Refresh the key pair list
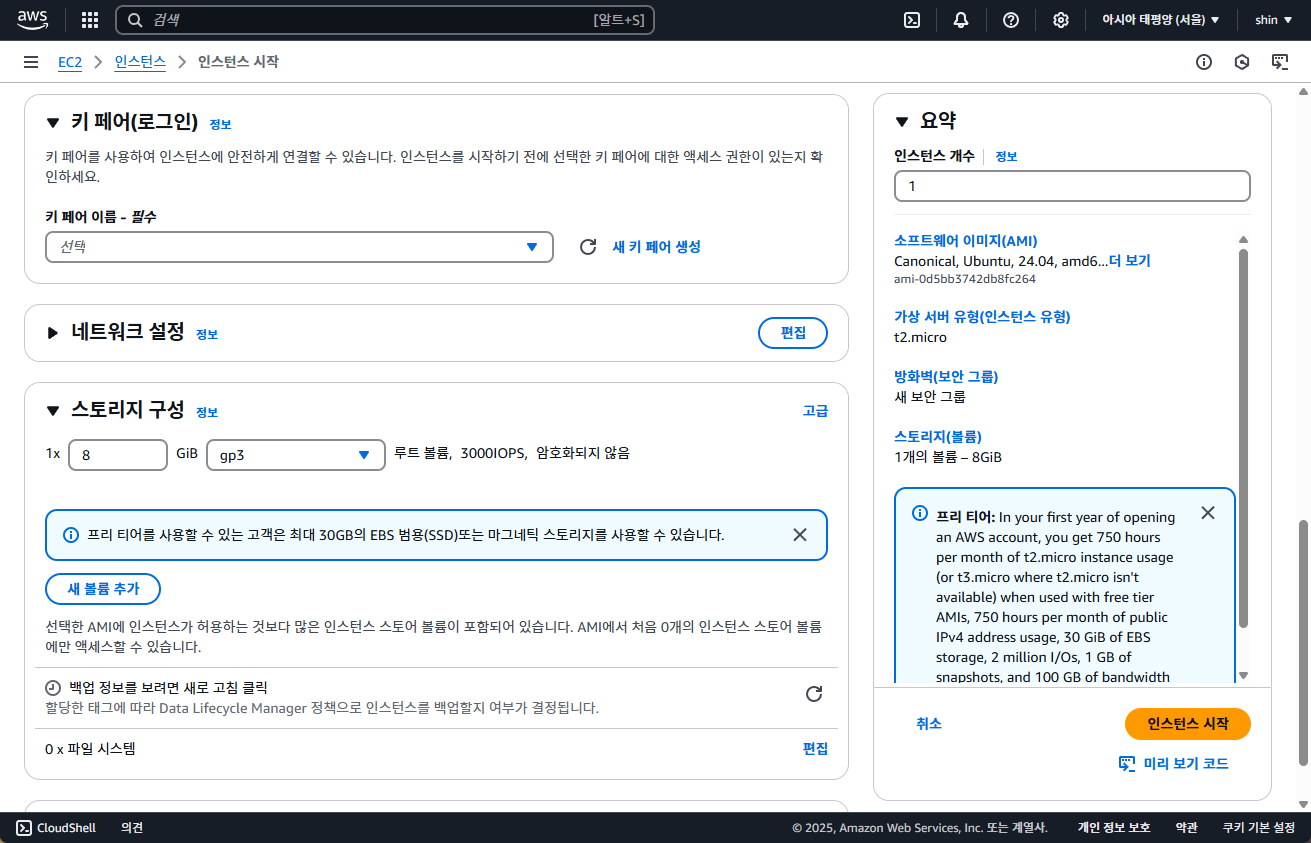The width and height of the screenshot is (1311, 843). pos(588,247)
